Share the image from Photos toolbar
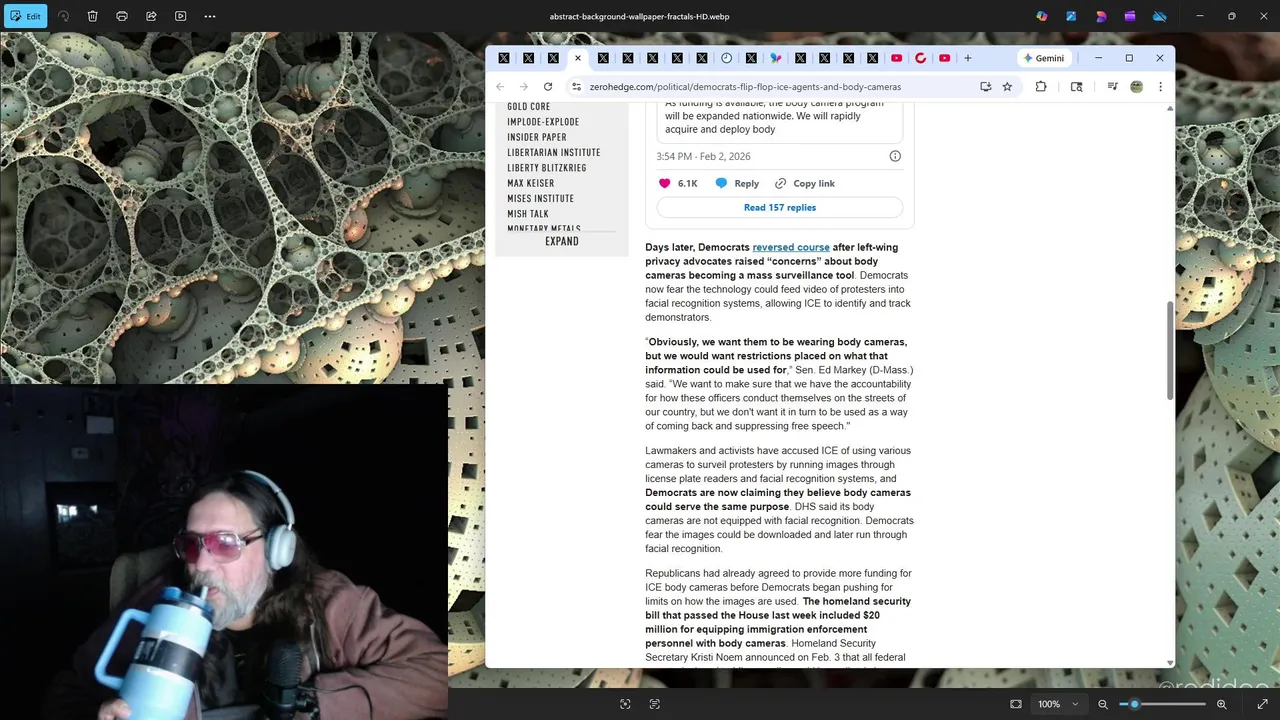The image size is (1280, 720). tap(151, 16)
